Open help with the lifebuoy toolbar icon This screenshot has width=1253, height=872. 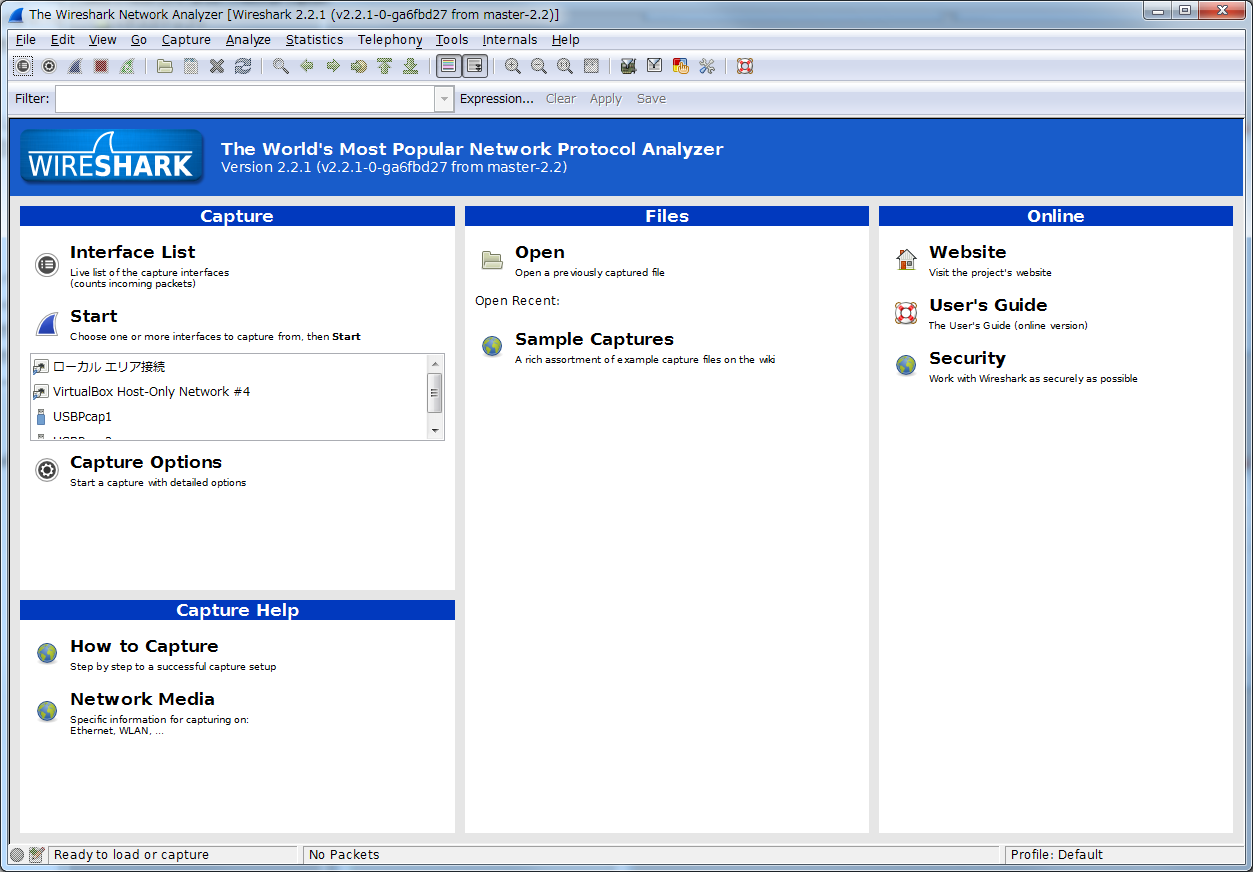point(745,66)
